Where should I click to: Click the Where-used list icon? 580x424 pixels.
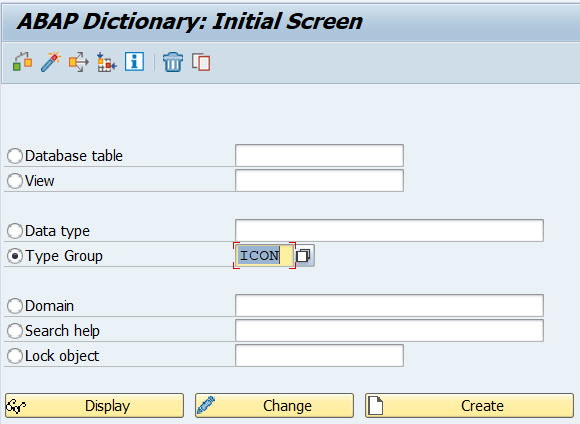[x=78, y=62]
